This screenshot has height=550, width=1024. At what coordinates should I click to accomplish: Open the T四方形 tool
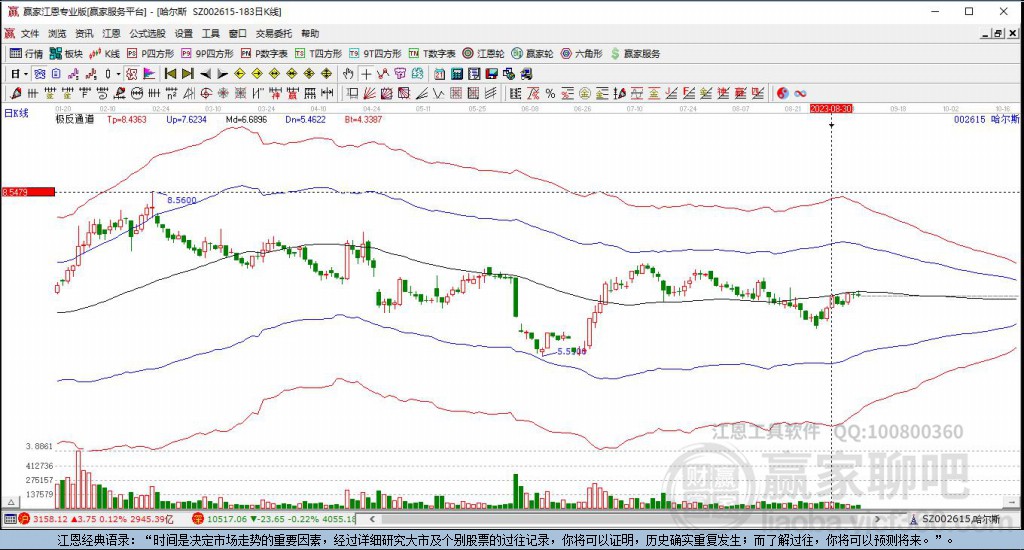pos(318,54)
